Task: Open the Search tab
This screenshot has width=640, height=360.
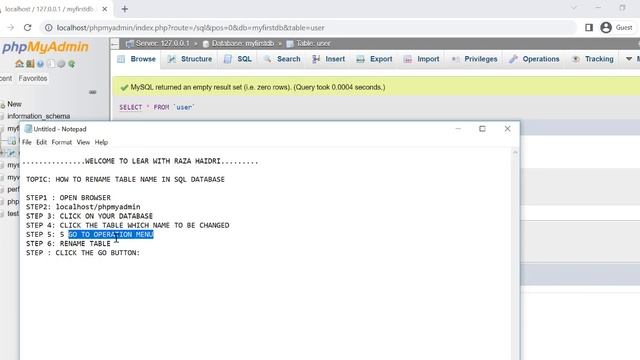Action: tap(282, 59)
